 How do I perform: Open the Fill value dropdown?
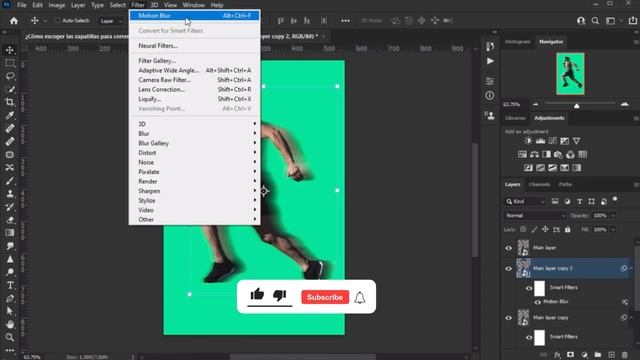[613, 230]
